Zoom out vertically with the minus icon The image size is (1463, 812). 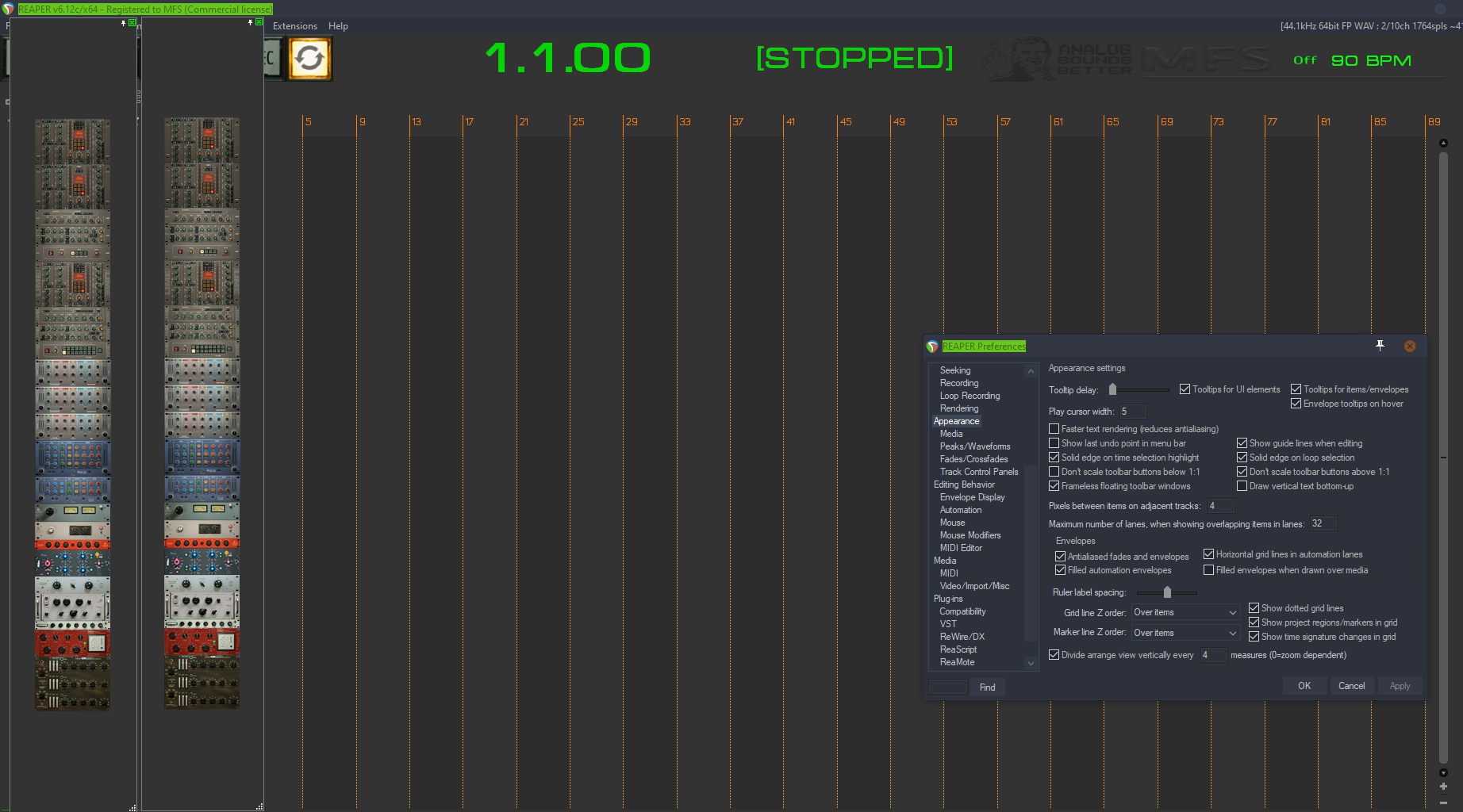coord(1443,802)
